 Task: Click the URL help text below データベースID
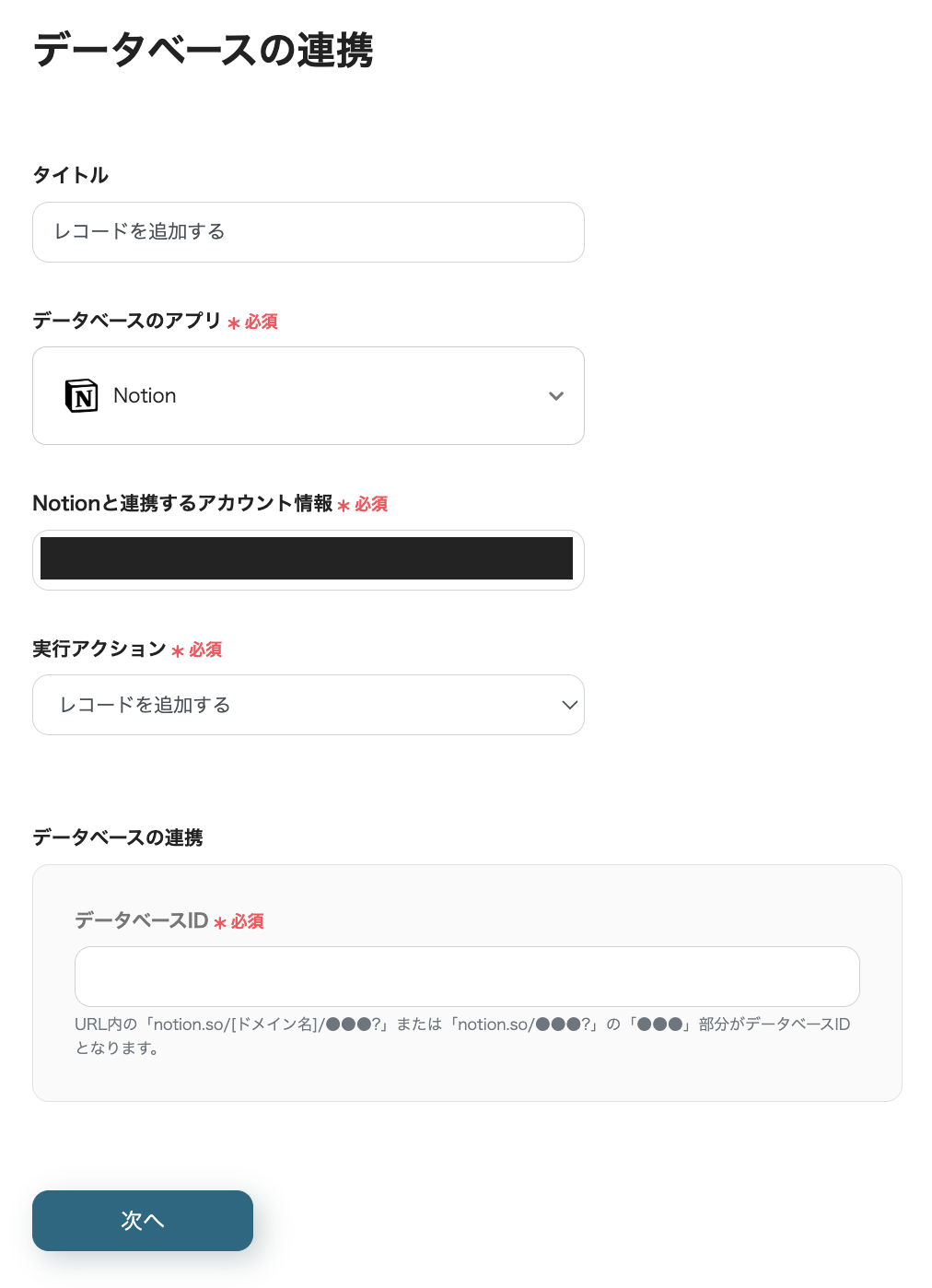point(462,1036)
